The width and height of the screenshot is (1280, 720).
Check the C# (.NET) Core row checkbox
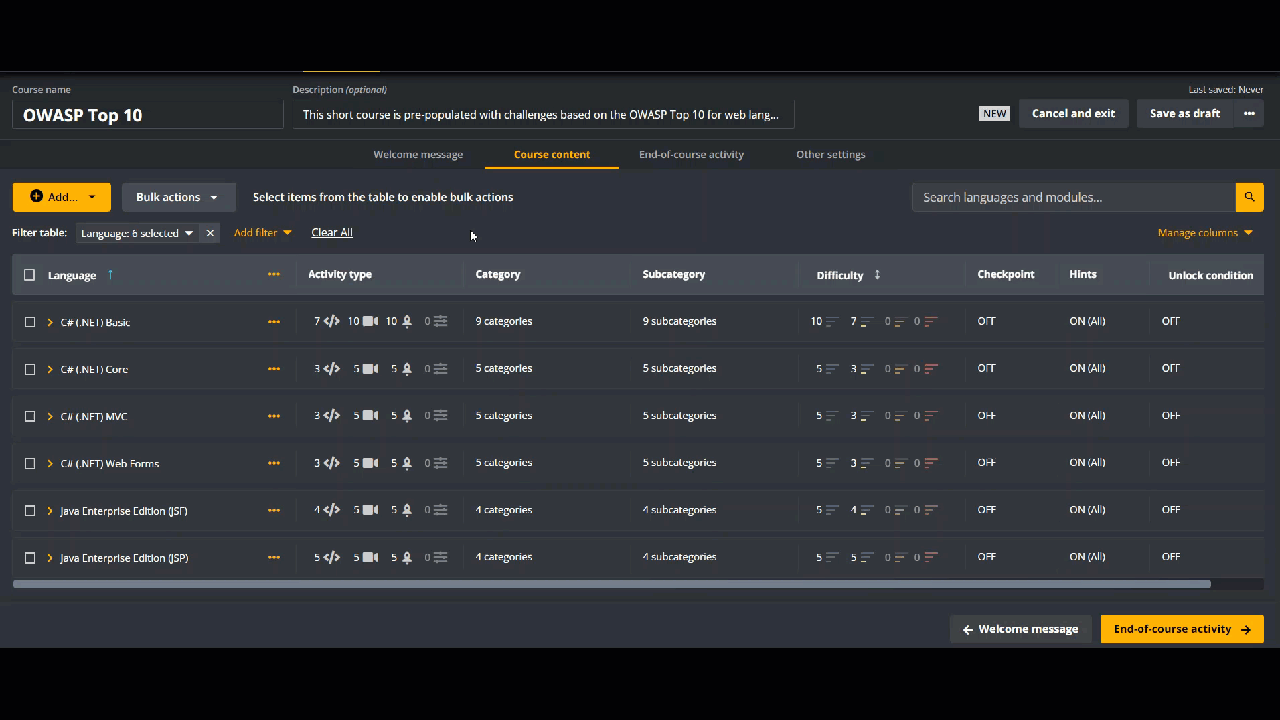pyautogui.click(x=29, y=369)
